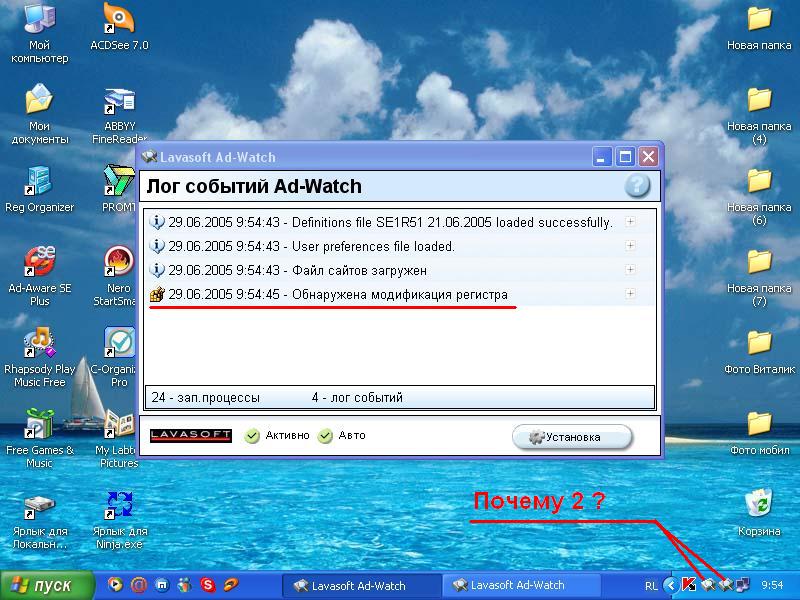Select ABBYY FineReader desktop shortcut

(119, 116)
